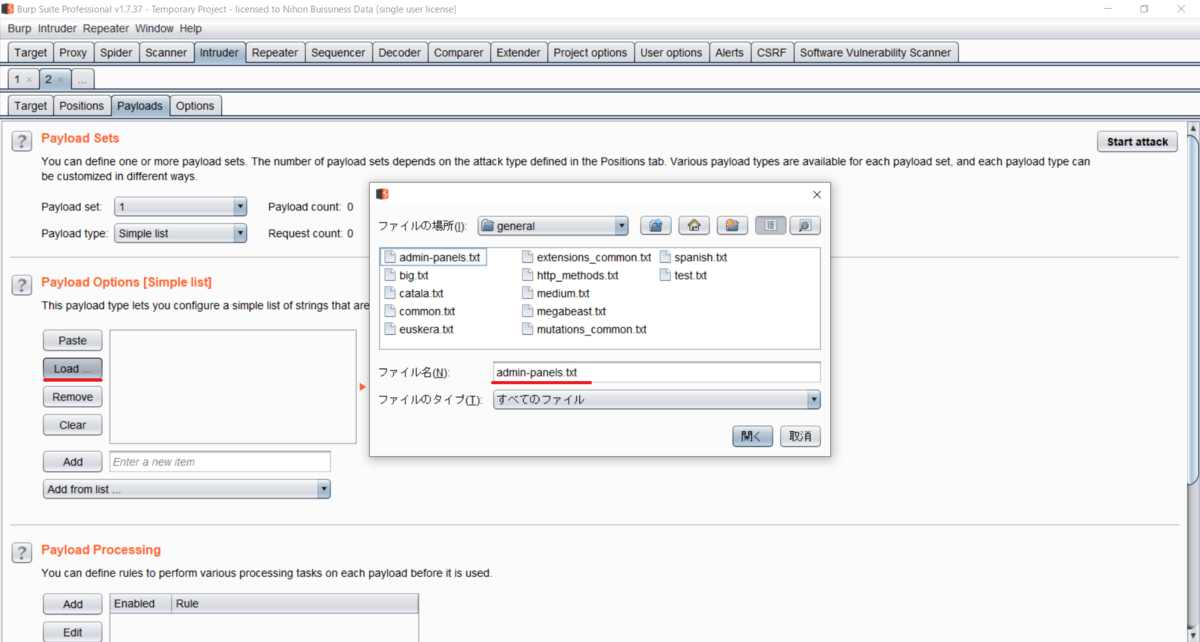The width and height of the screenshot is (1200, 642).
Task: Switch to the Spider tab
Action: (x=116, y=53)
